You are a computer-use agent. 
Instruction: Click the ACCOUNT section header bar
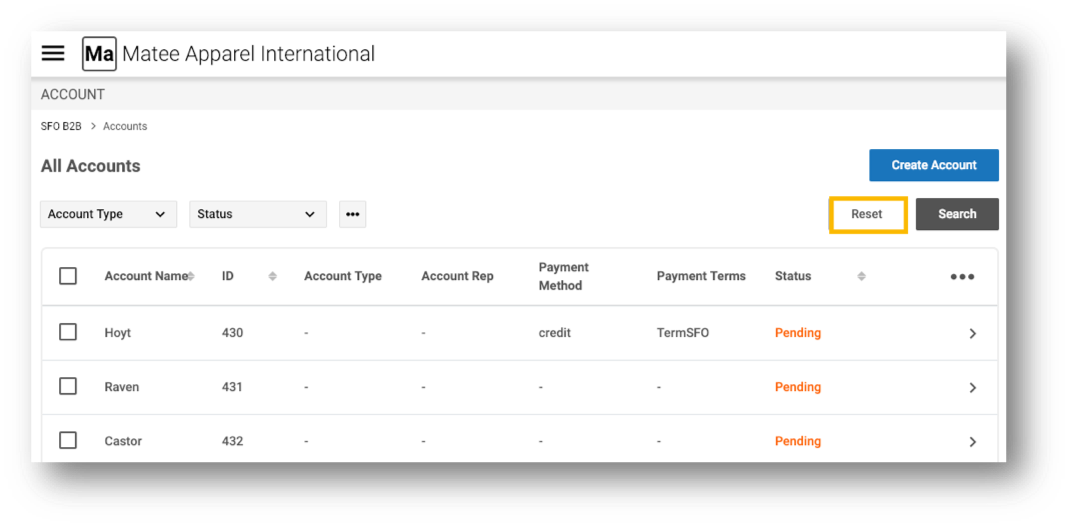[519, 95]
